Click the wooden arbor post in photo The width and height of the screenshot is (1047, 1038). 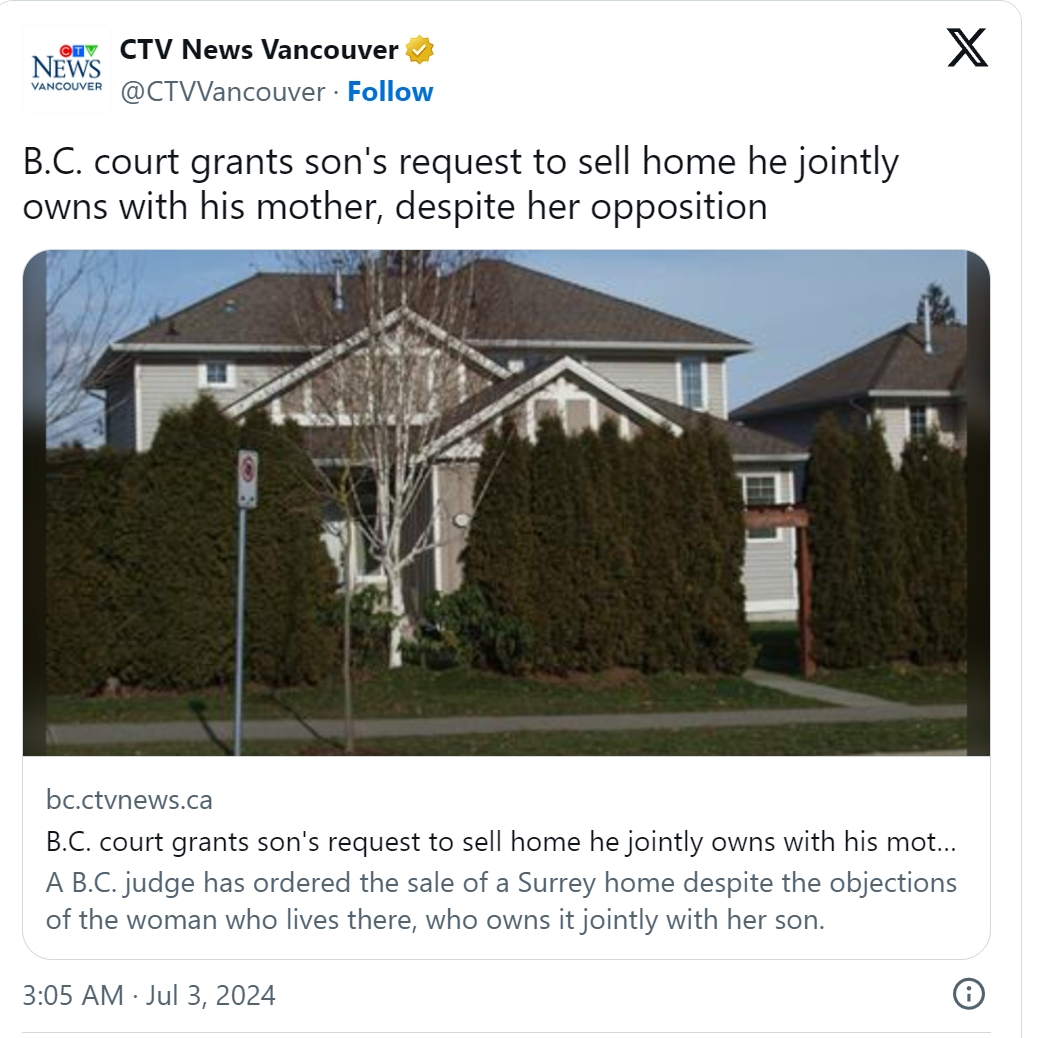[x=805, y=590]
